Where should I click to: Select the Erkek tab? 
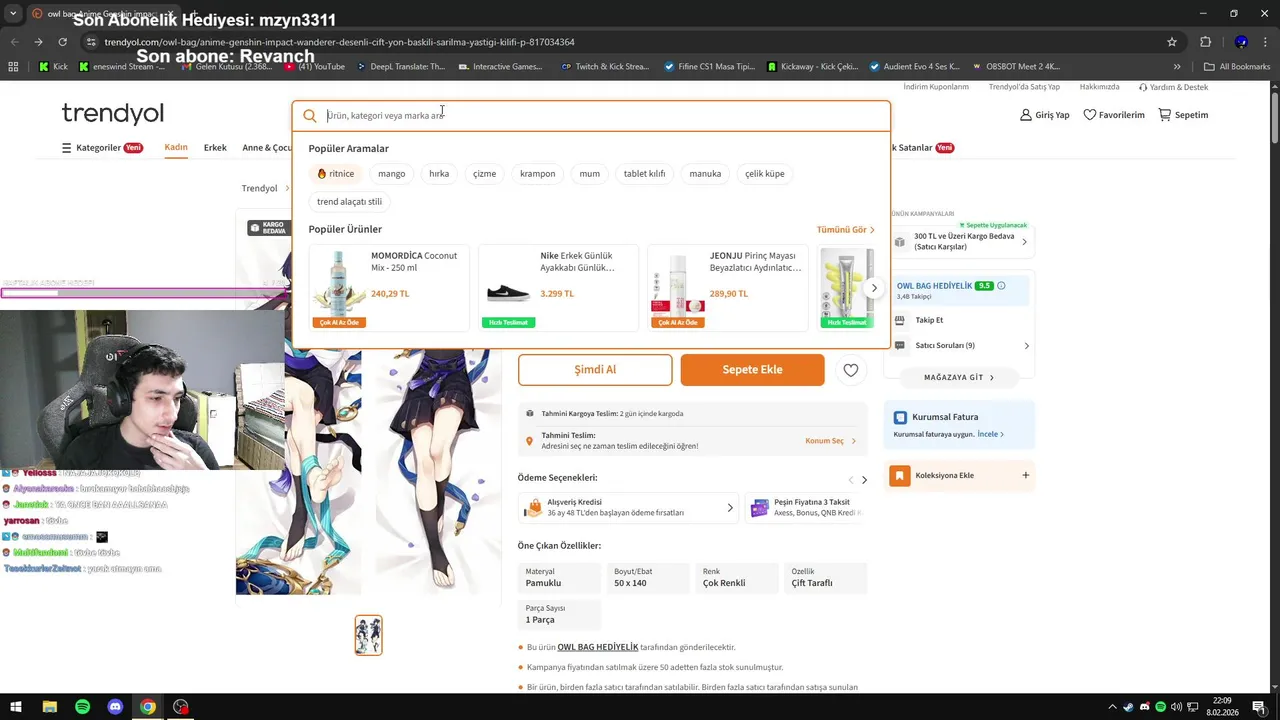[x=215, y=147]
